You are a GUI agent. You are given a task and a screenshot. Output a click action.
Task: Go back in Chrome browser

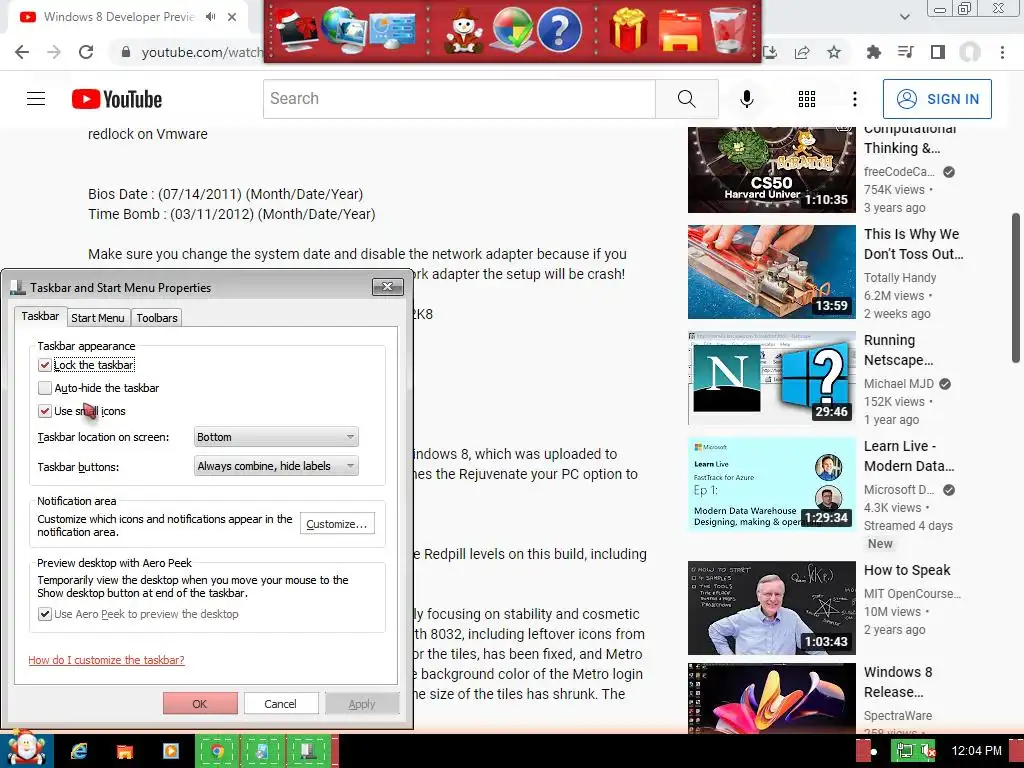click(22, 52)
